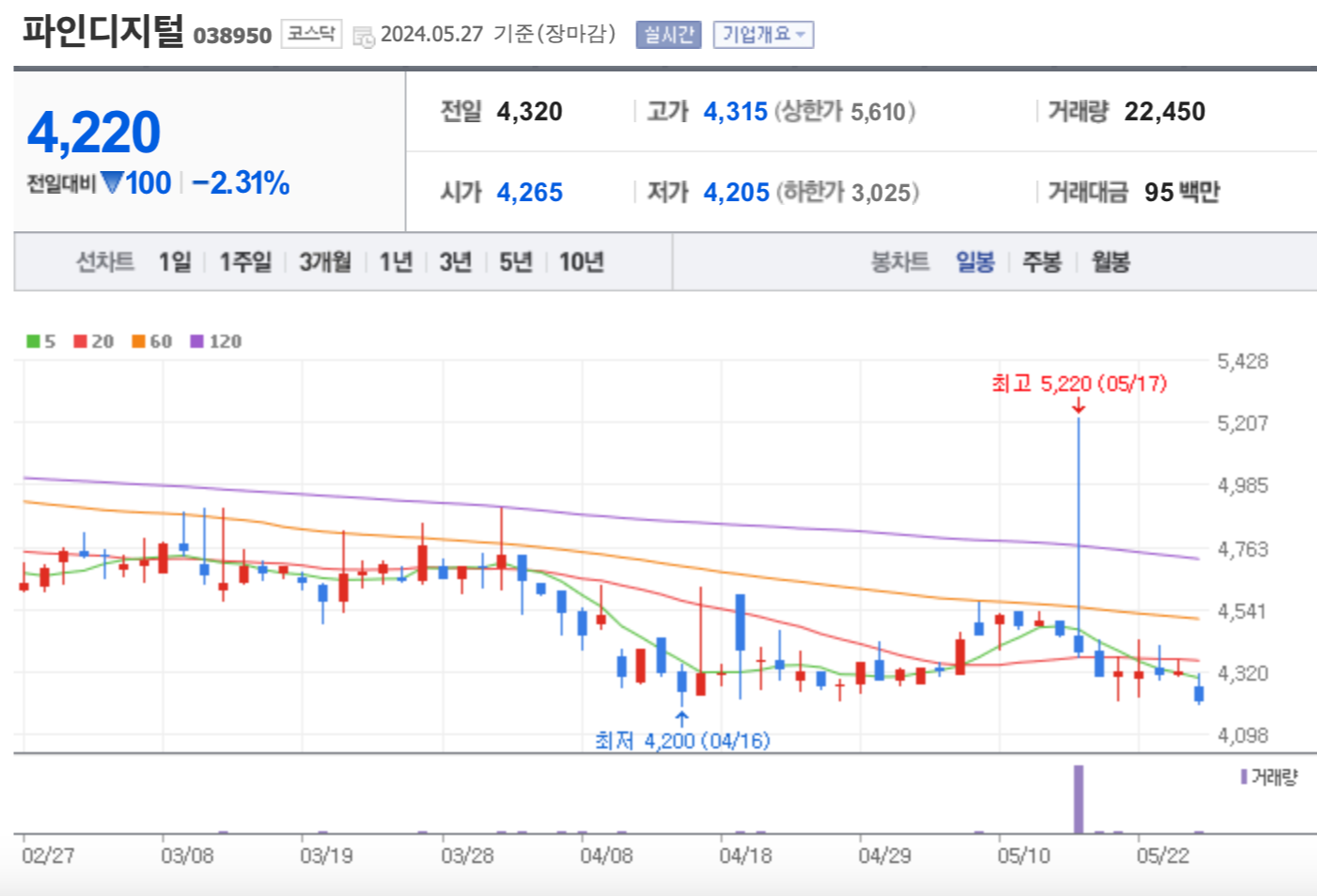The width and height of the screenshot is (1317, 896).
Task: Click the 코스닥 market badge
Action: pyautogui.click(x=311, y=34)
